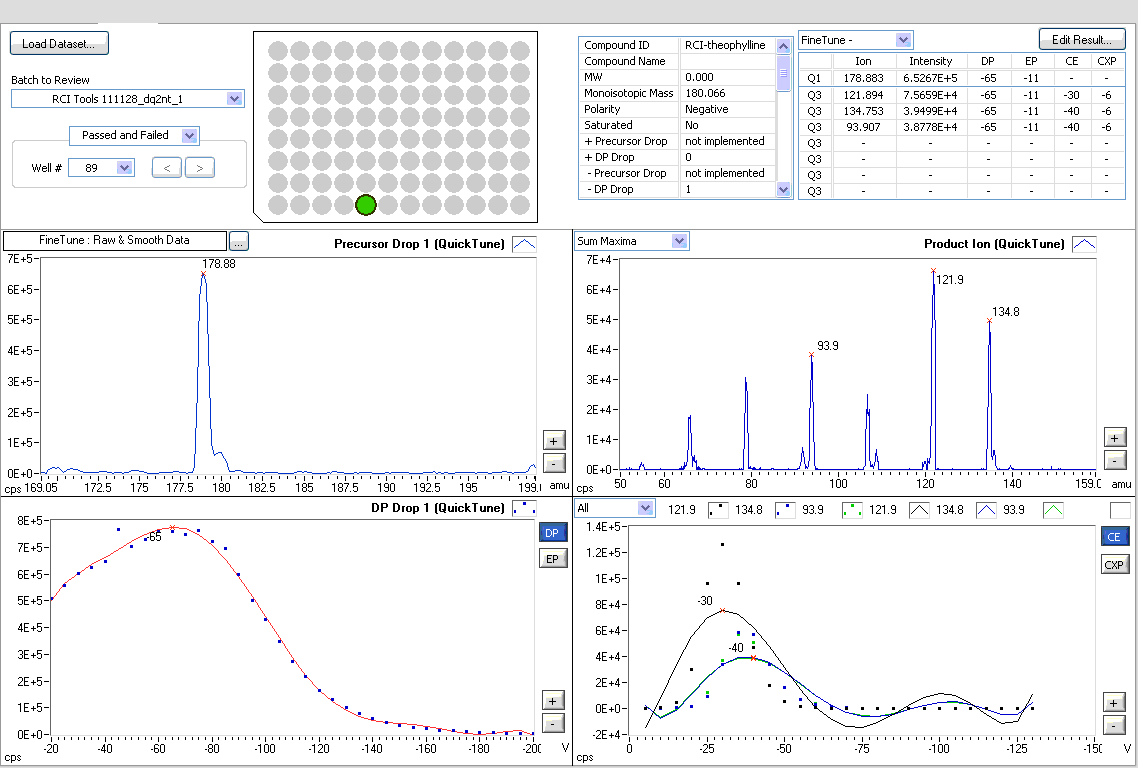1138x768 pixels.
Task: Zoom out on the Precursor Drop chart
Action: [554, 463]
